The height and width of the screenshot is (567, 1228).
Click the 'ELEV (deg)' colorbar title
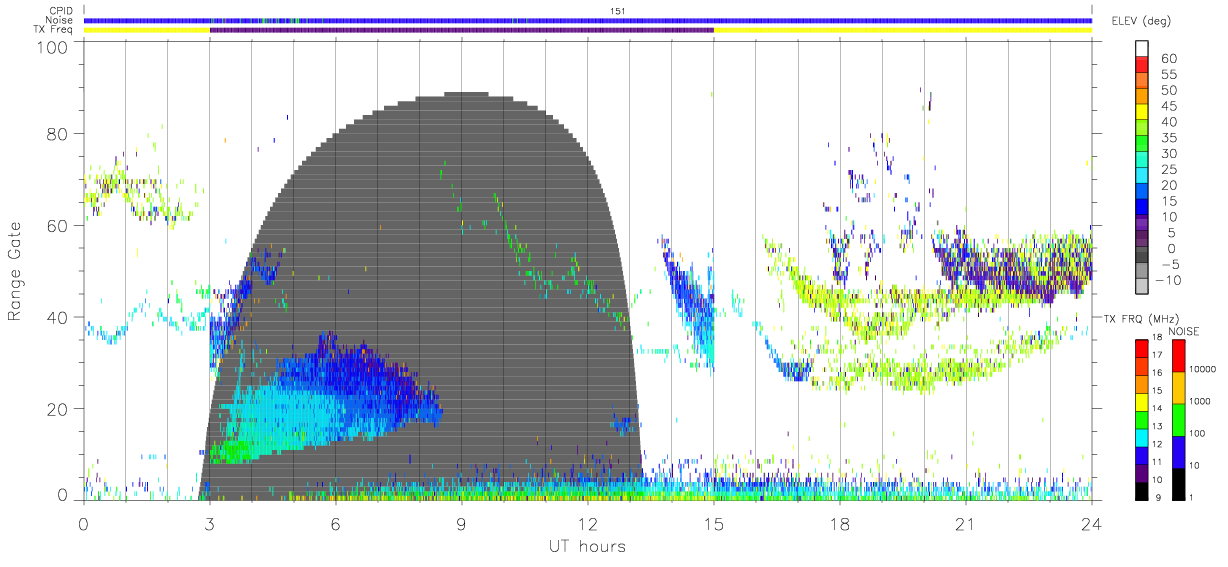1140,20
